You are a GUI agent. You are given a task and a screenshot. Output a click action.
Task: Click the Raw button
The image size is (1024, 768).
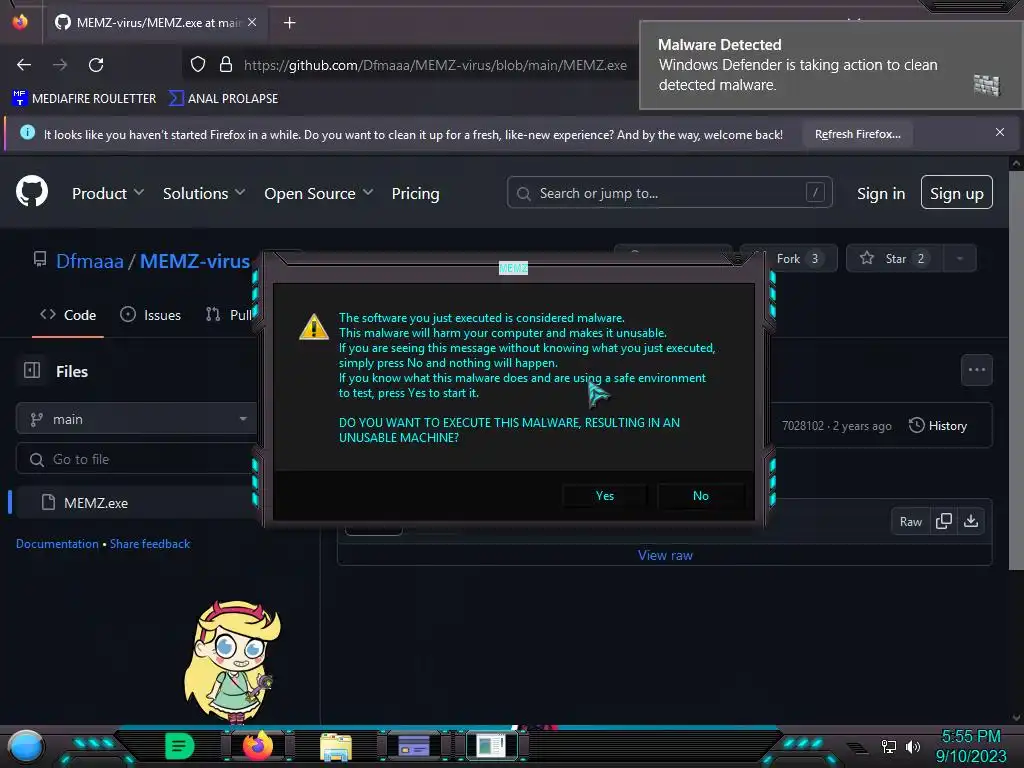[x=910, y=521]
